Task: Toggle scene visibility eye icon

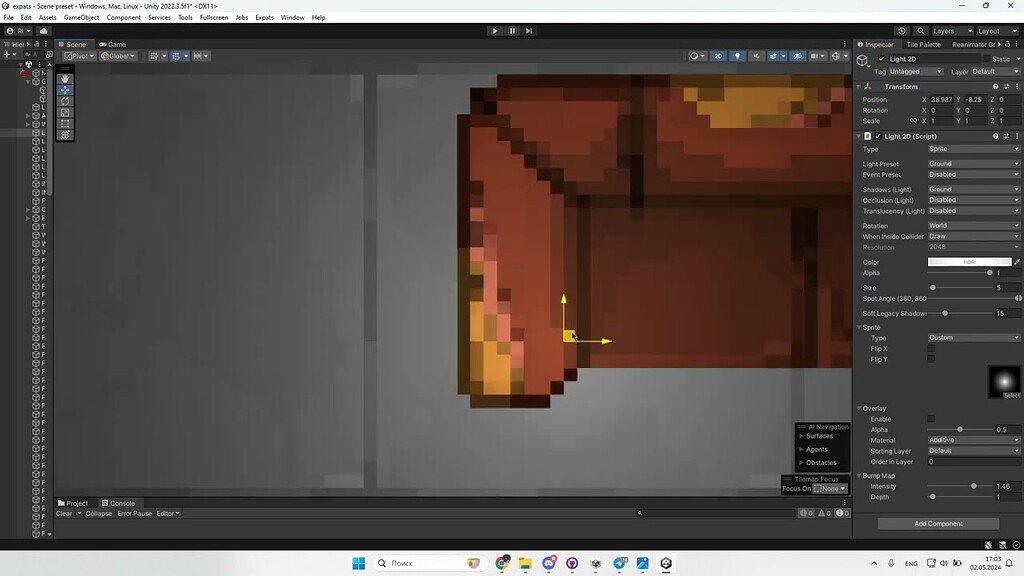Action: [x=798, y=56]
